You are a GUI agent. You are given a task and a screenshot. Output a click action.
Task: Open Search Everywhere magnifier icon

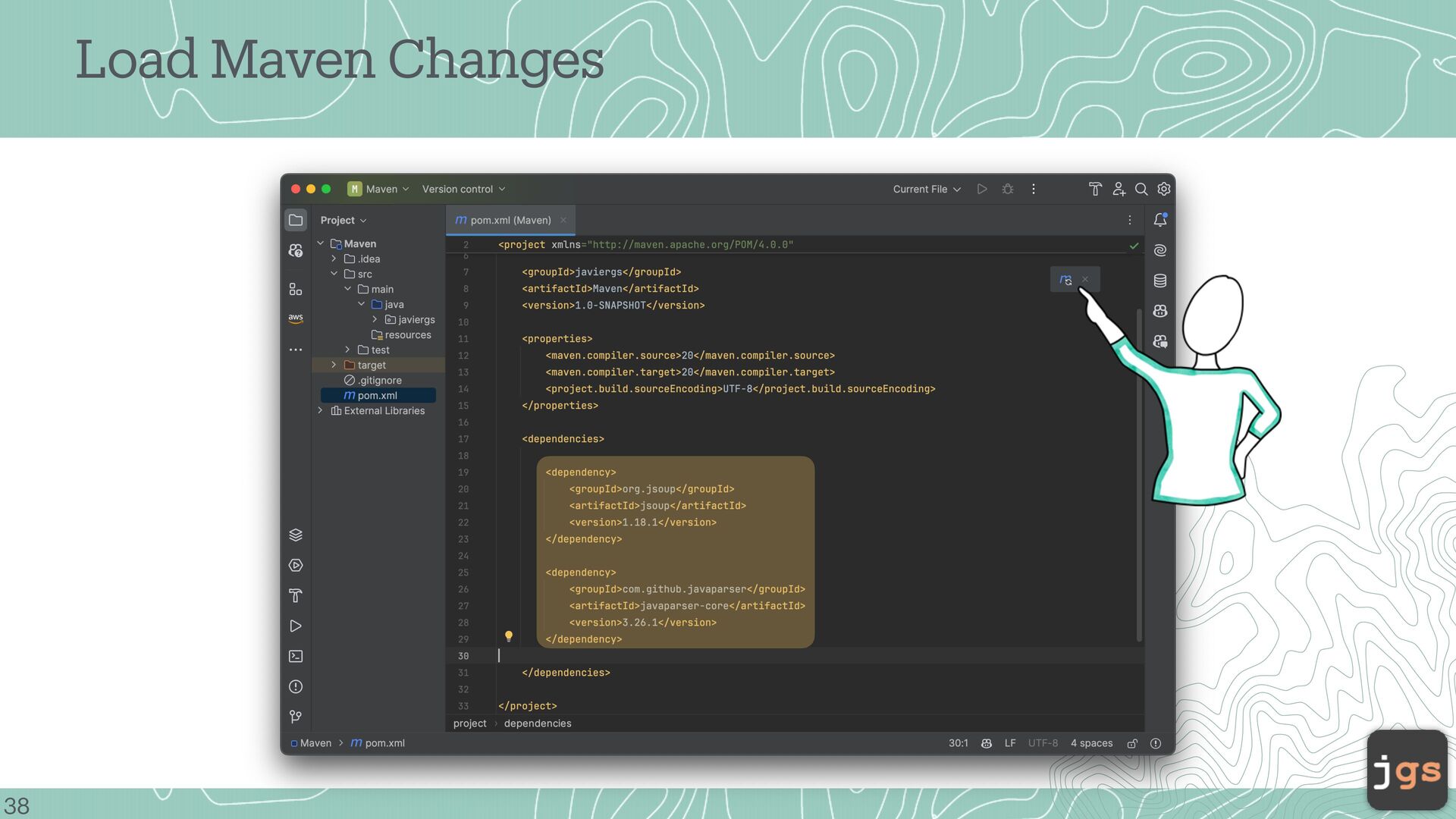pyautogui.click(x=1141, y=189)
